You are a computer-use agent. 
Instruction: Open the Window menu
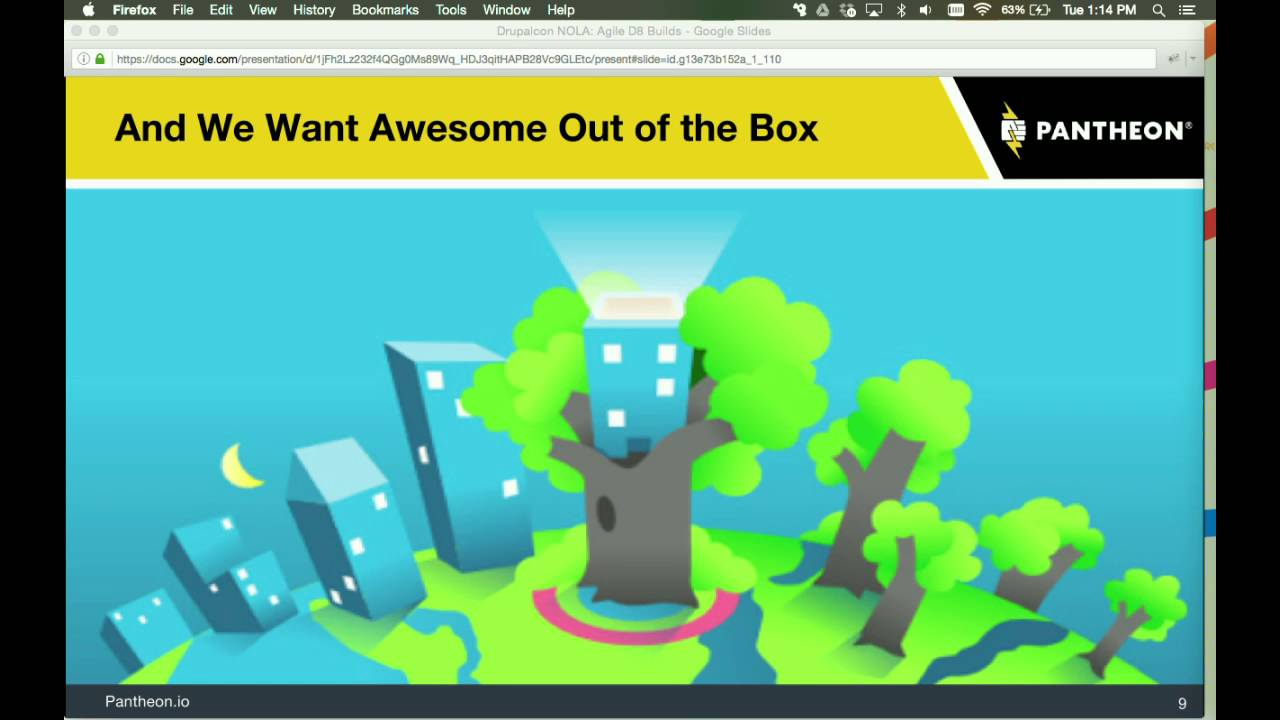507,10
